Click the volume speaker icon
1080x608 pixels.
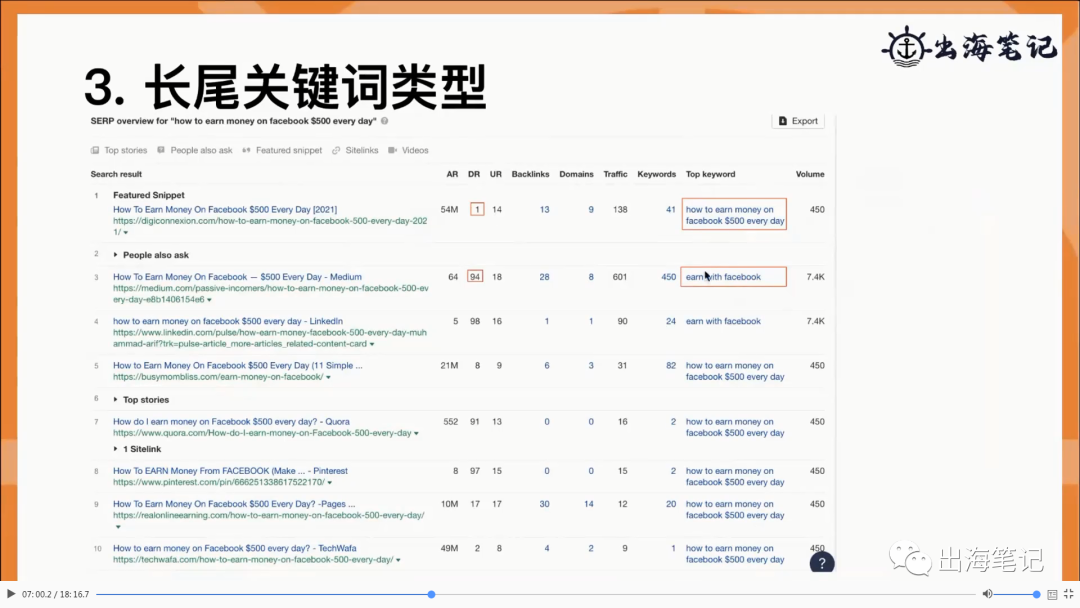click(x=987, y=594)
